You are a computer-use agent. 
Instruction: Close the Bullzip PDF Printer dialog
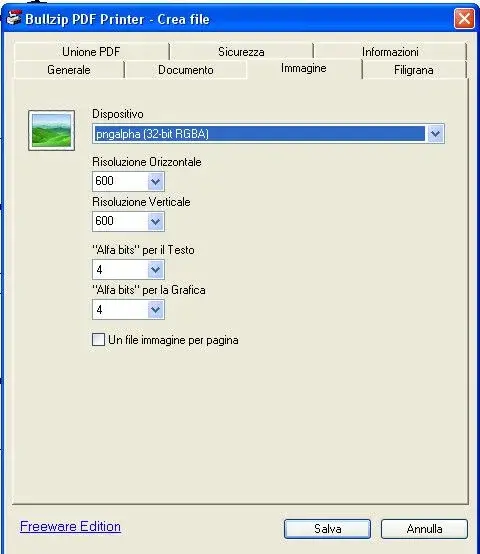pos(464,18)
